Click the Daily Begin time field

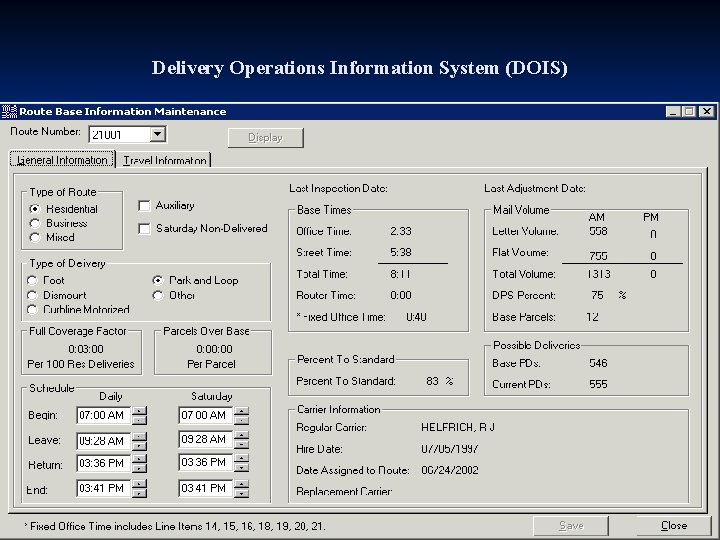(102, 415)
